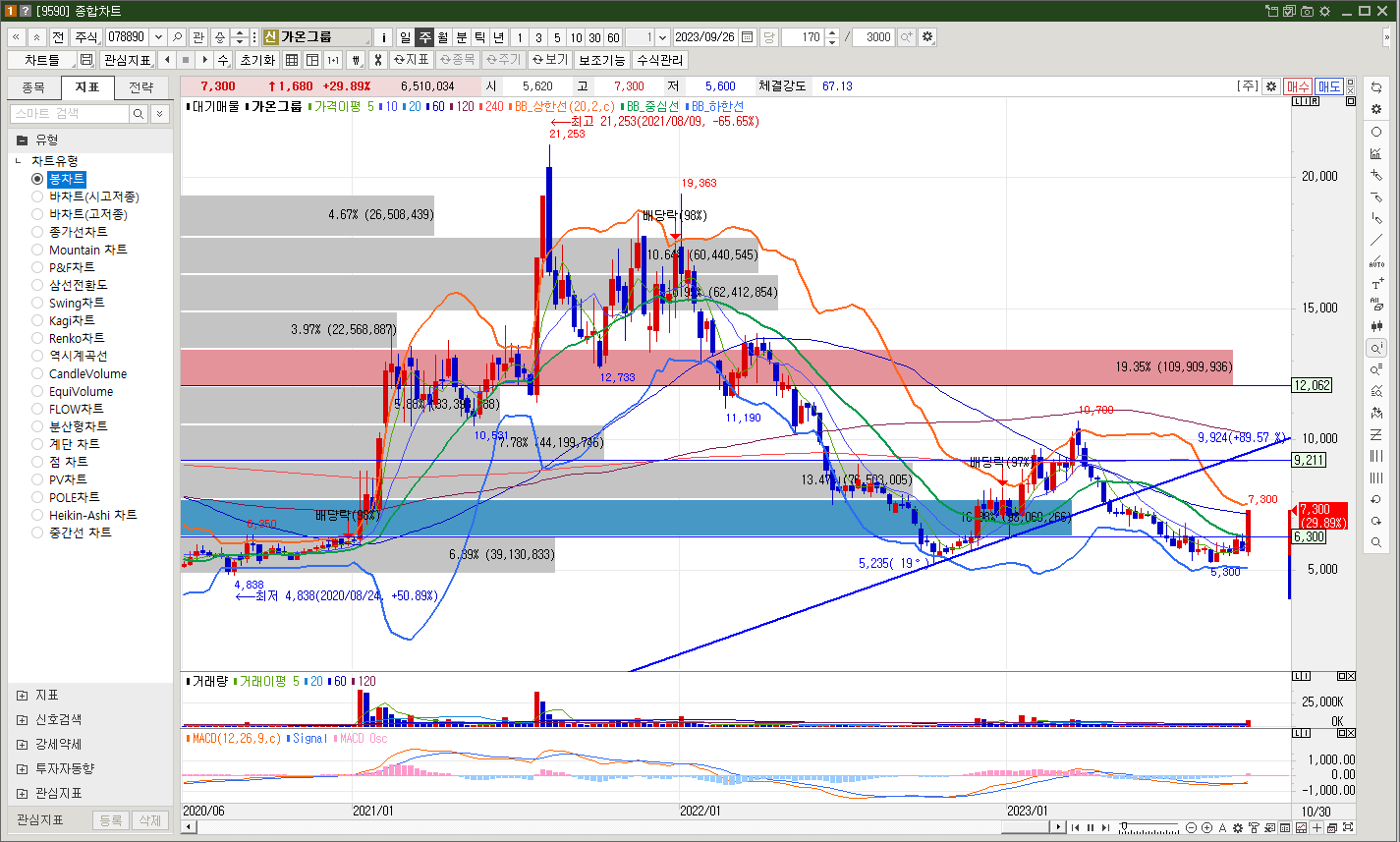Image resolution: width=1400 pixels, height=842 pixels.
Task: Select the 분 minute period tab
Action: click(x=461, y=37)
